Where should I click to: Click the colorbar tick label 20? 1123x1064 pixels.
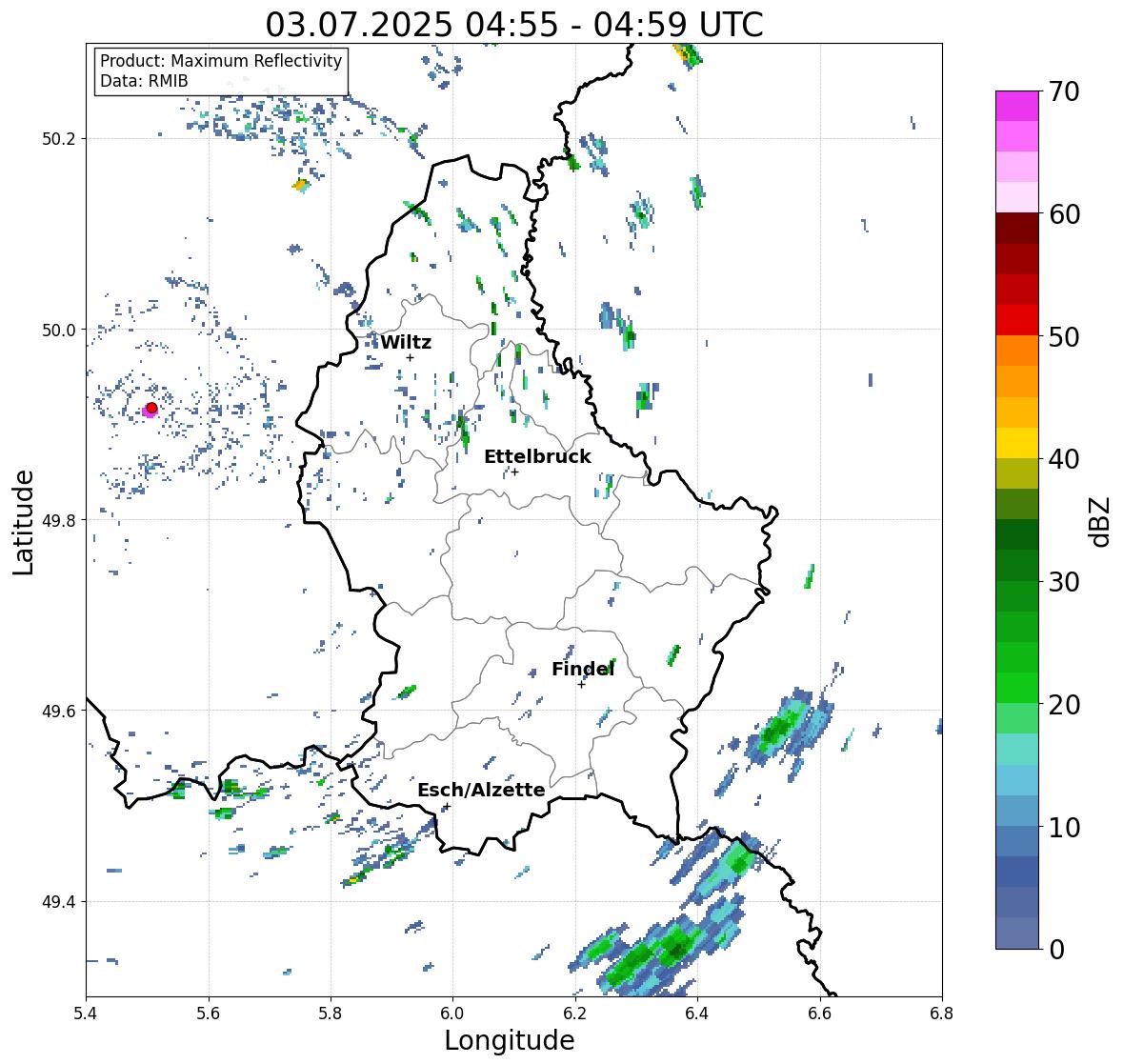(1064, 704)
